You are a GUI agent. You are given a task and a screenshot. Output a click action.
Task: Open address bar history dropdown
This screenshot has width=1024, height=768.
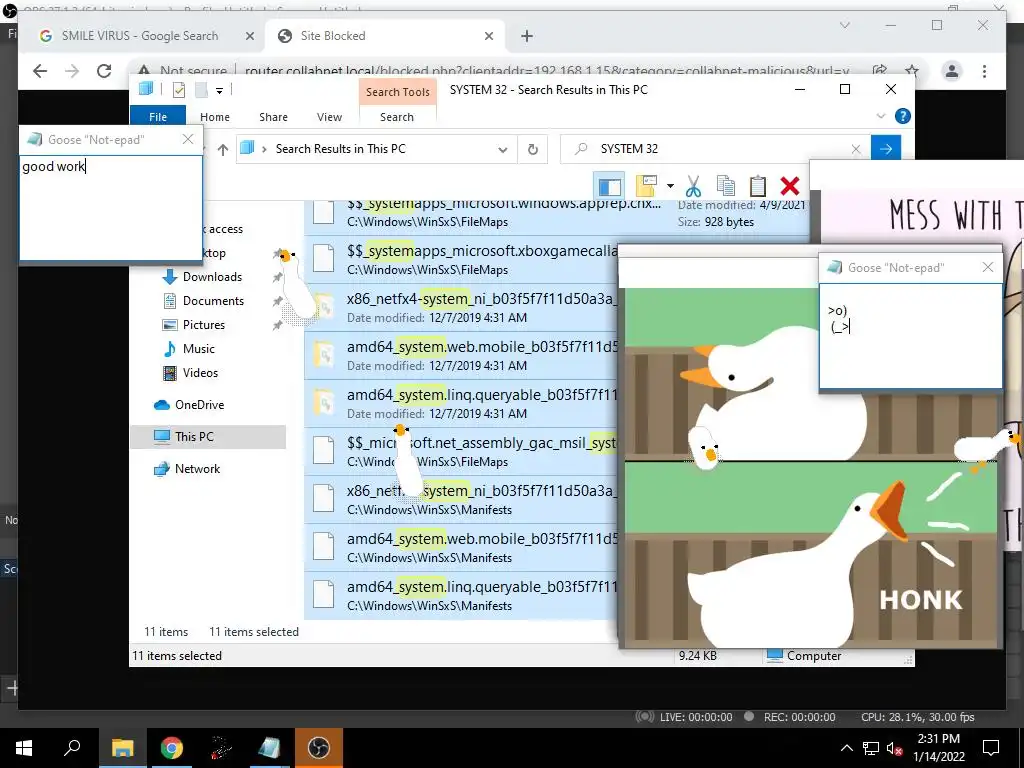(x=502, y=150)
